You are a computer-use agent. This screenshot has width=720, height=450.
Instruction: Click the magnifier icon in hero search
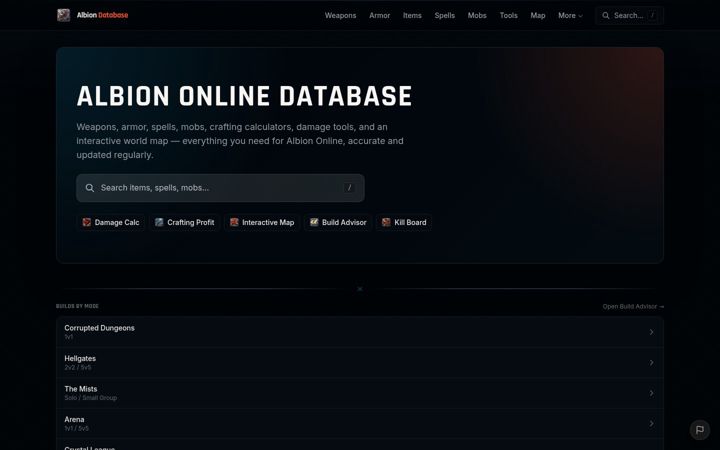[x=90, y=188]
